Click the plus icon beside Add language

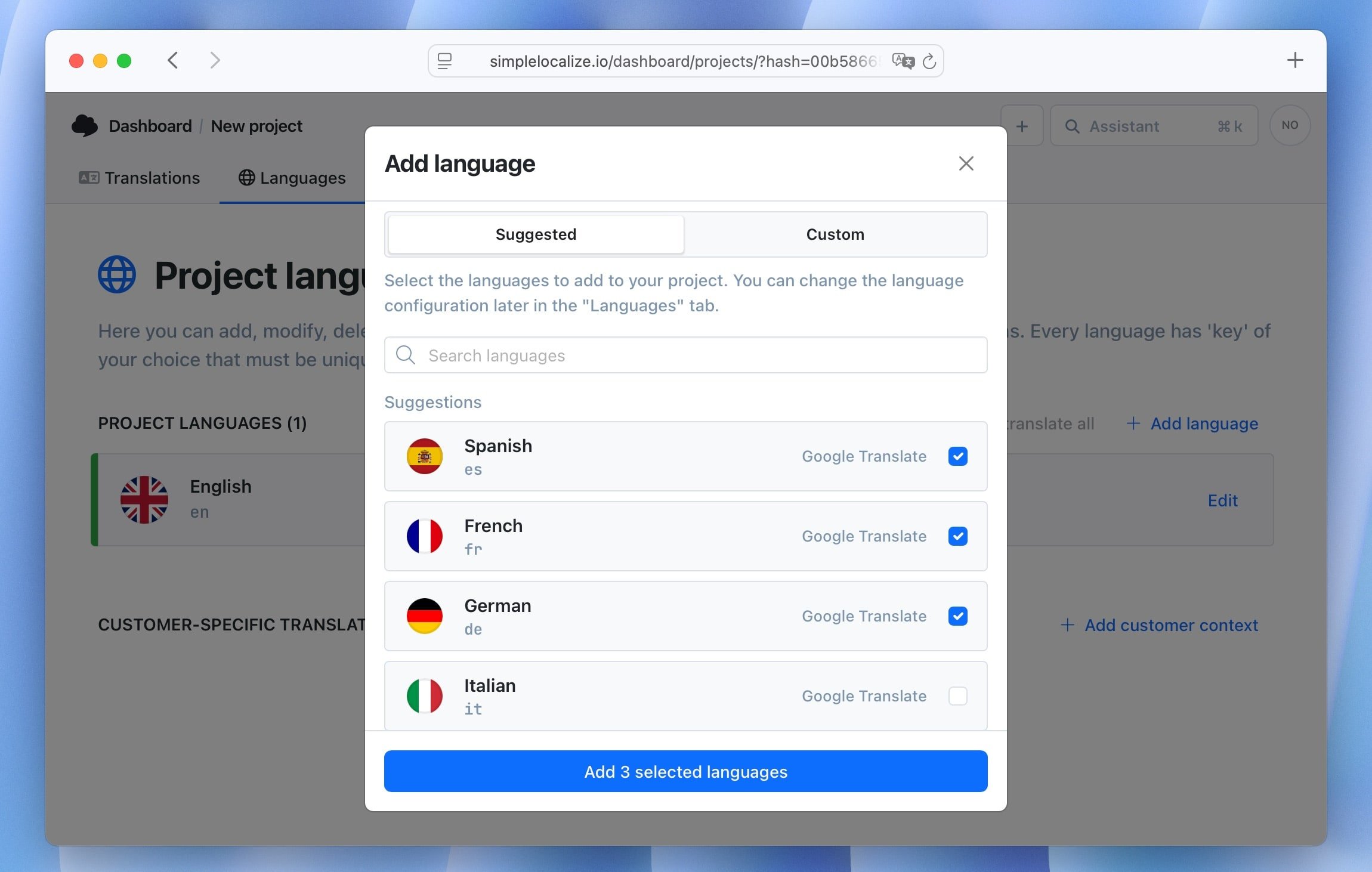pyautogui.click(x=1133, y=423)
